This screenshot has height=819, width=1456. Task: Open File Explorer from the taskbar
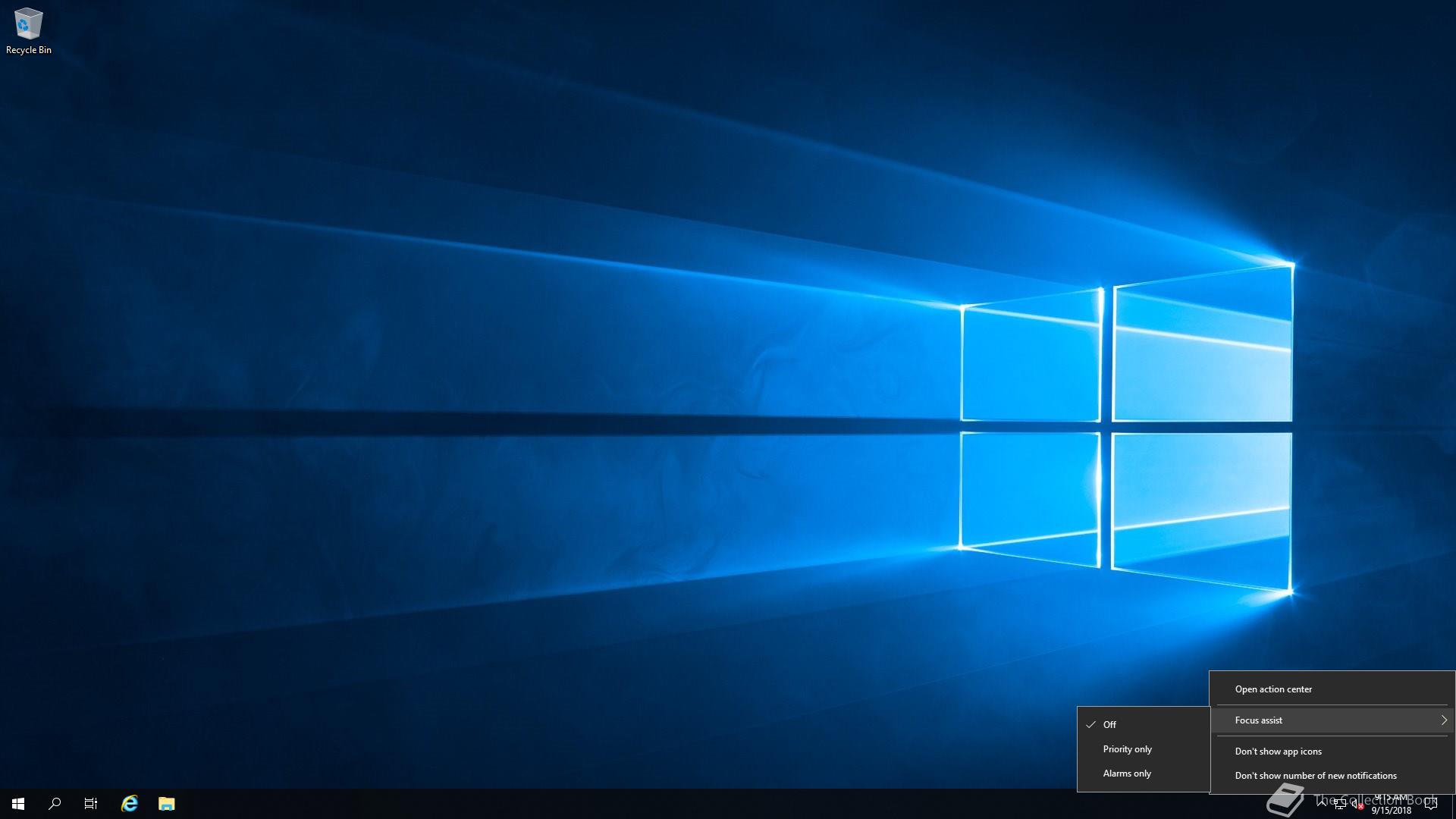point(167,804)
